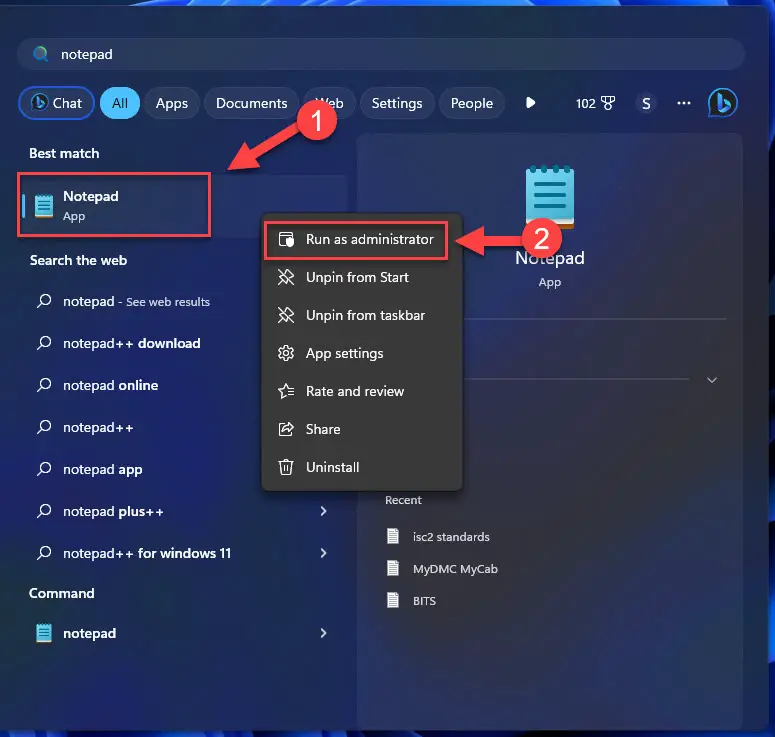Click document icon beside BITS
Screen dimensions: 775x737
pyautogui.click(x=393, y=600)
